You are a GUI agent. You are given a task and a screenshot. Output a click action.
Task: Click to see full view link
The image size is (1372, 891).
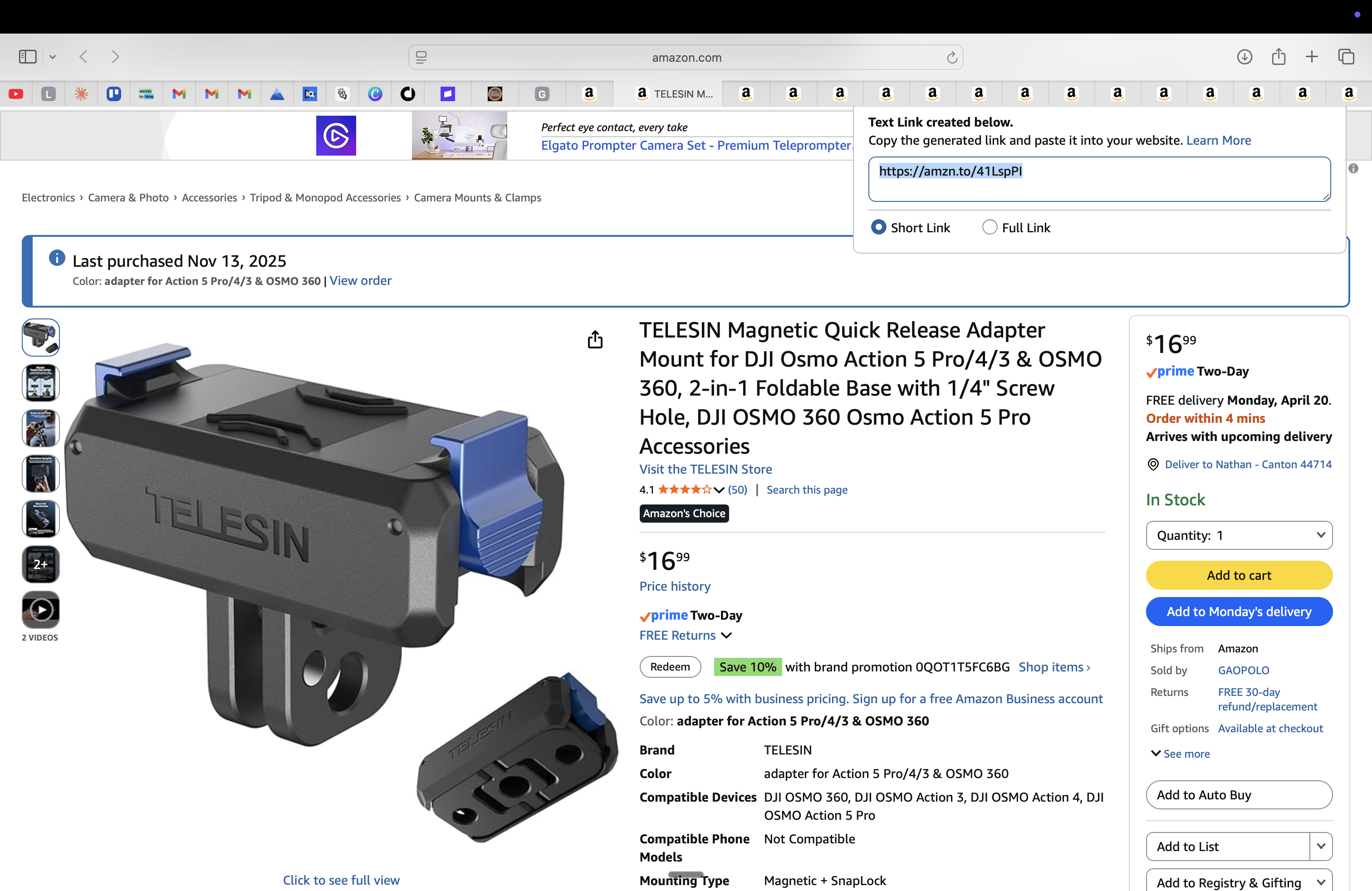(341, 880)
